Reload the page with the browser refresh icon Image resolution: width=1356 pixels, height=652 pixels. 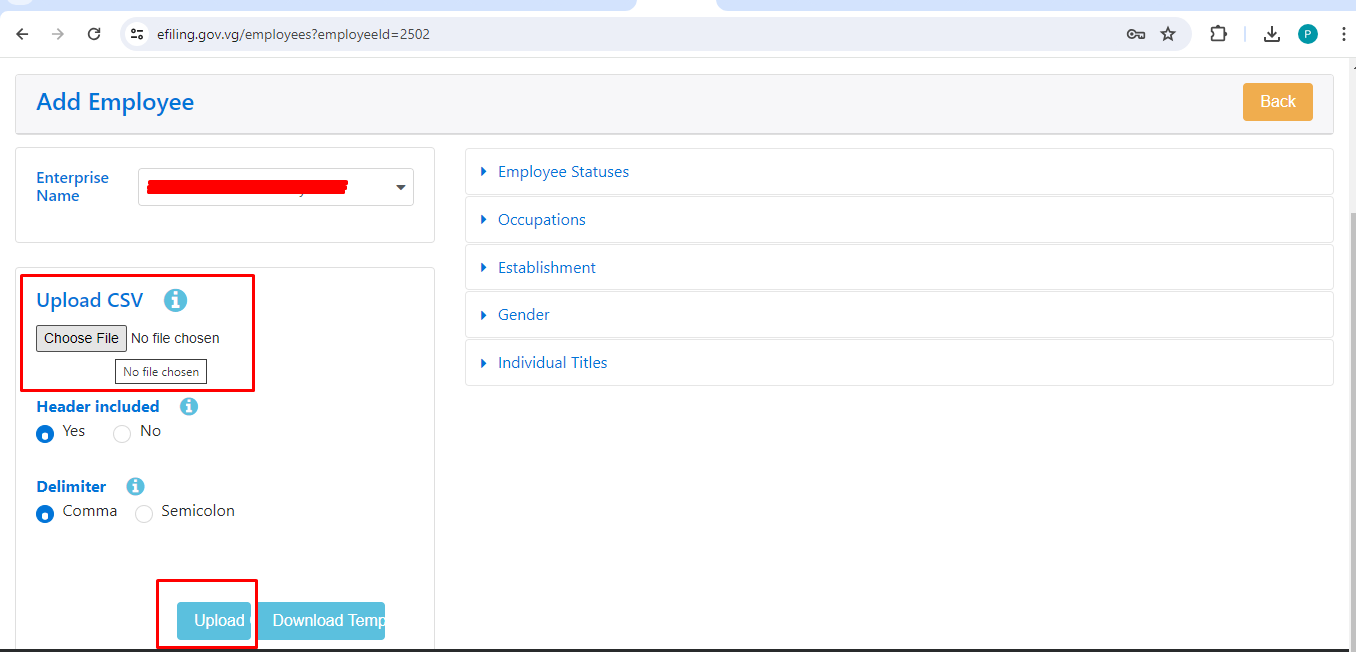coord(94,34)
